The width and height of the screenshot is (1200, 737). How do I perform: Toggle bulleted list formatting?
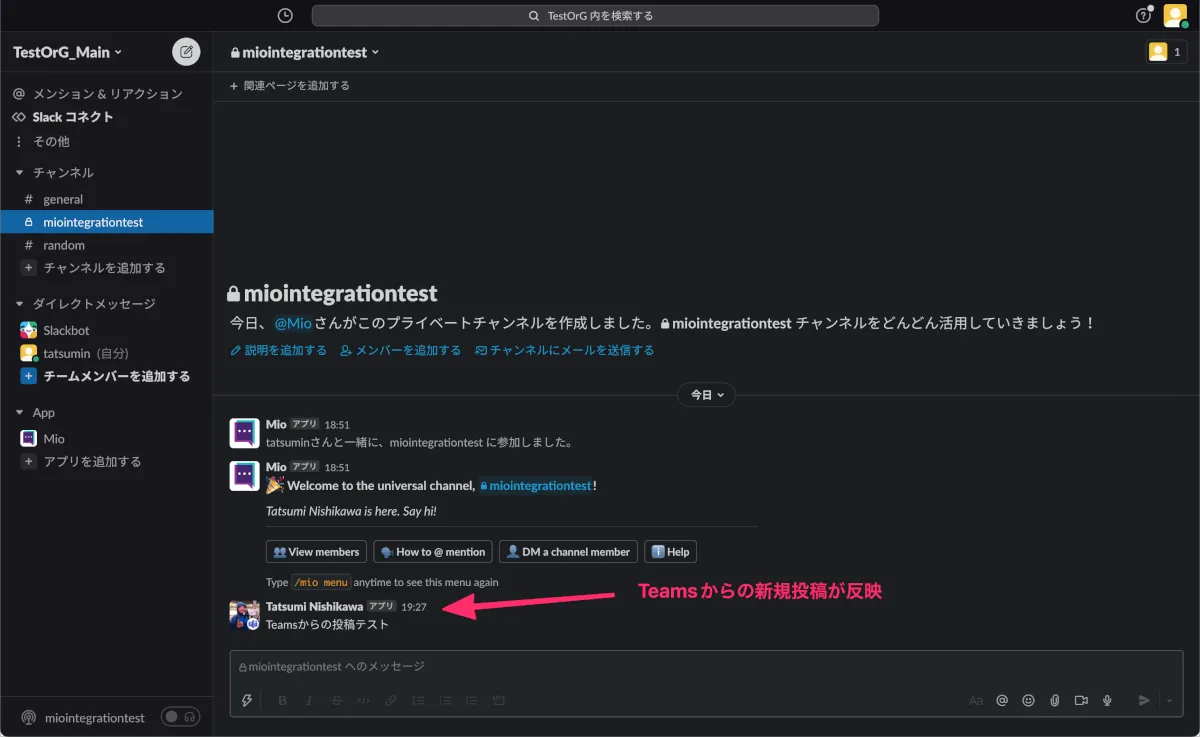click(x=446, y=701)
